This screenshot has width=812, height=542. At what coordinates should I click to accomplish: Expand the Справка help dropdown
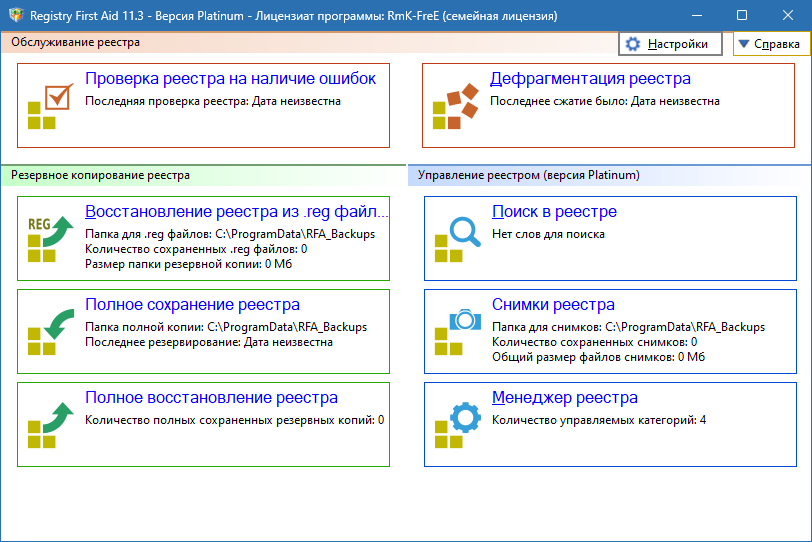tap(771, 44)
